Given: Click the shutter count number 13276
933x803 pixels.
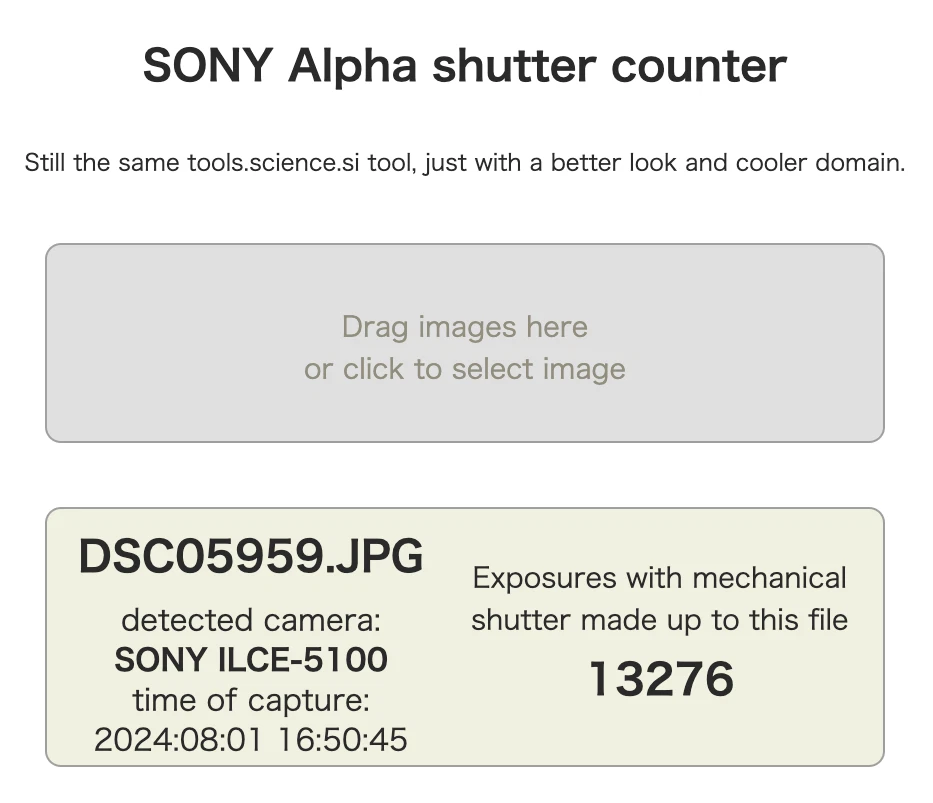Looking at the screenshot, I should [660, 680].
